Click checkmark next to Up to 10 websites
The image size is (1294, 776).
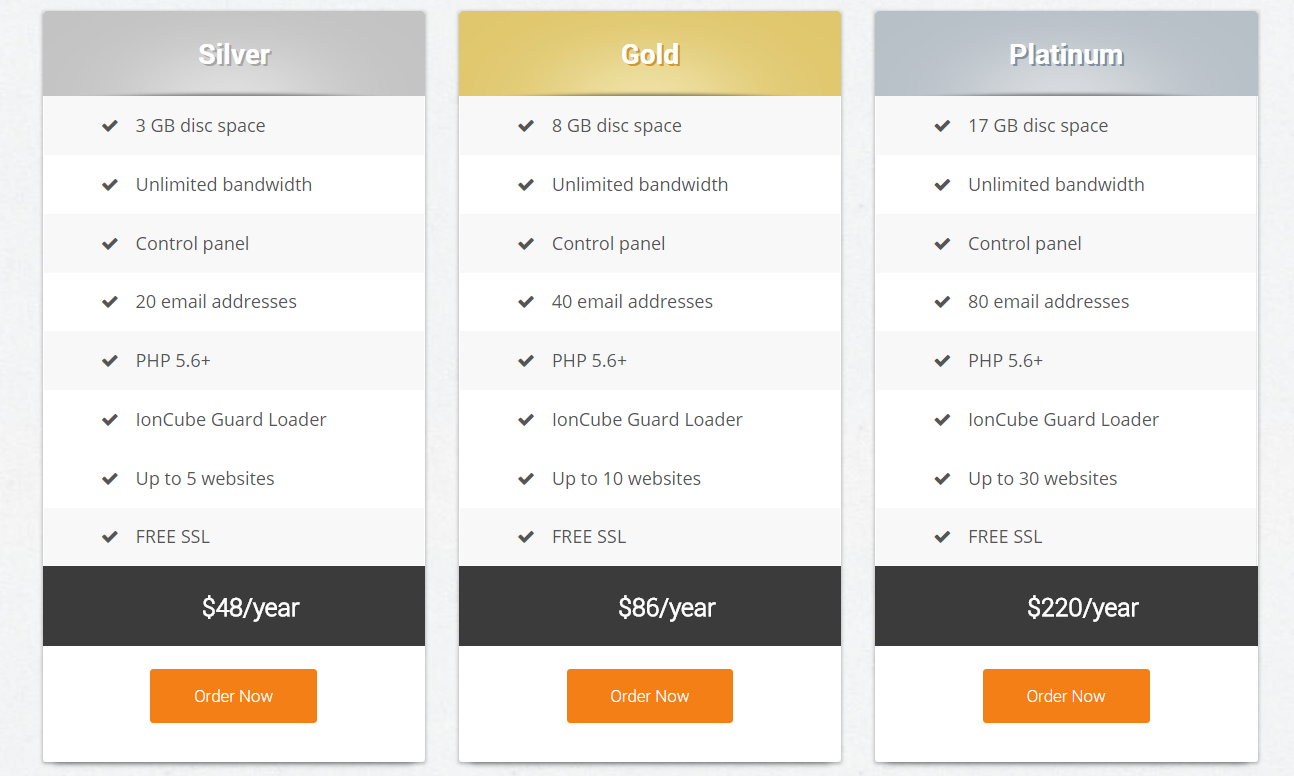tap(526, 479)
